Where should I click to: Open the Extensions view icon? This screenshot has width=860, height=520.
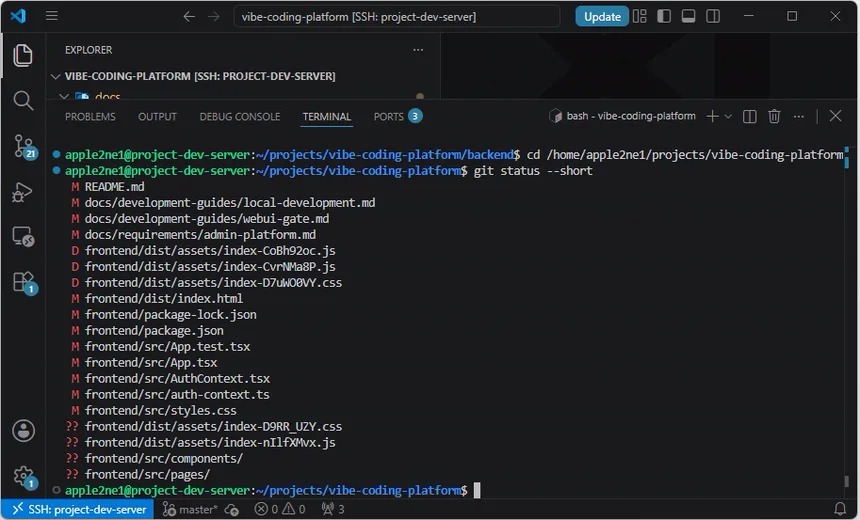click(24, 283)
